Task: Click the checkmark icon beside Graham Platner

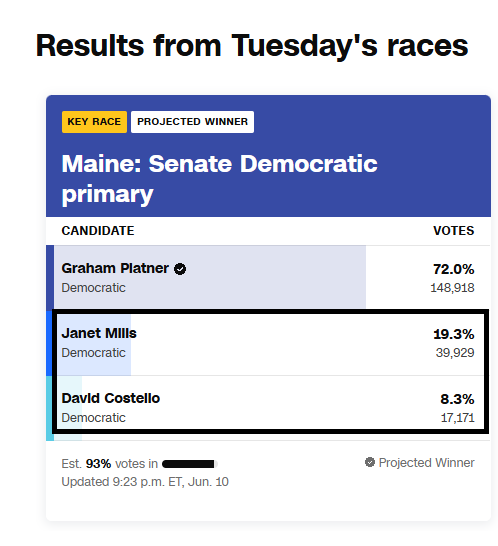Action: [180, 269]
